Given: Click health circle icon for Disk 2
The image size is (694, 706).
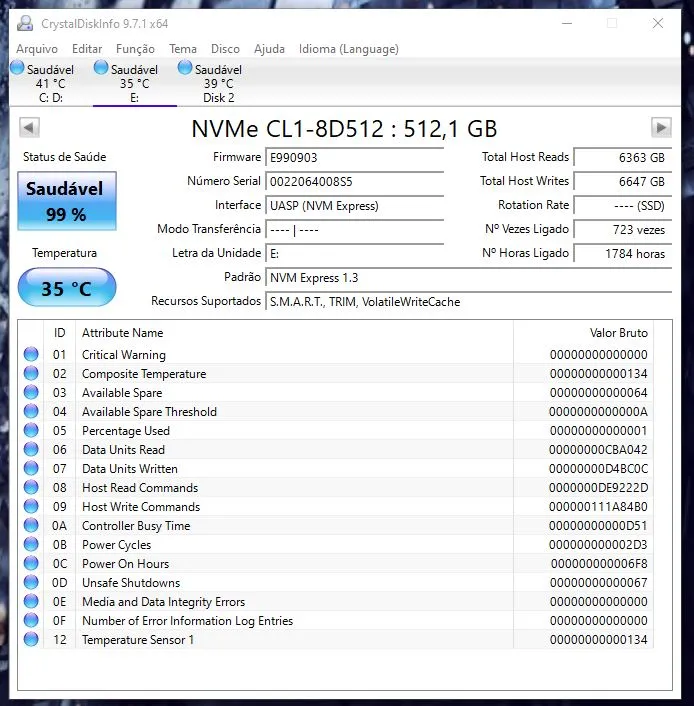Looking at the screenshot, I should (185, 68).
